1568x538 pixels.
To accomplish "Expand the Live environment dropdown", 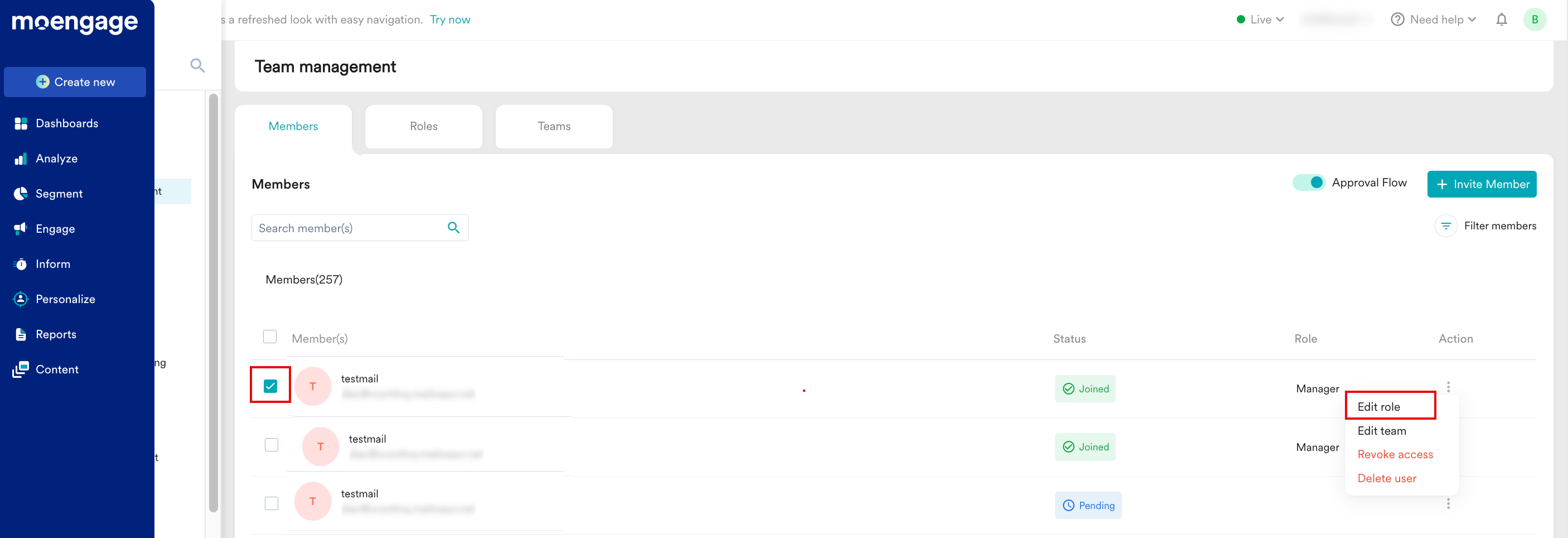I will [x=1260, y=20].
